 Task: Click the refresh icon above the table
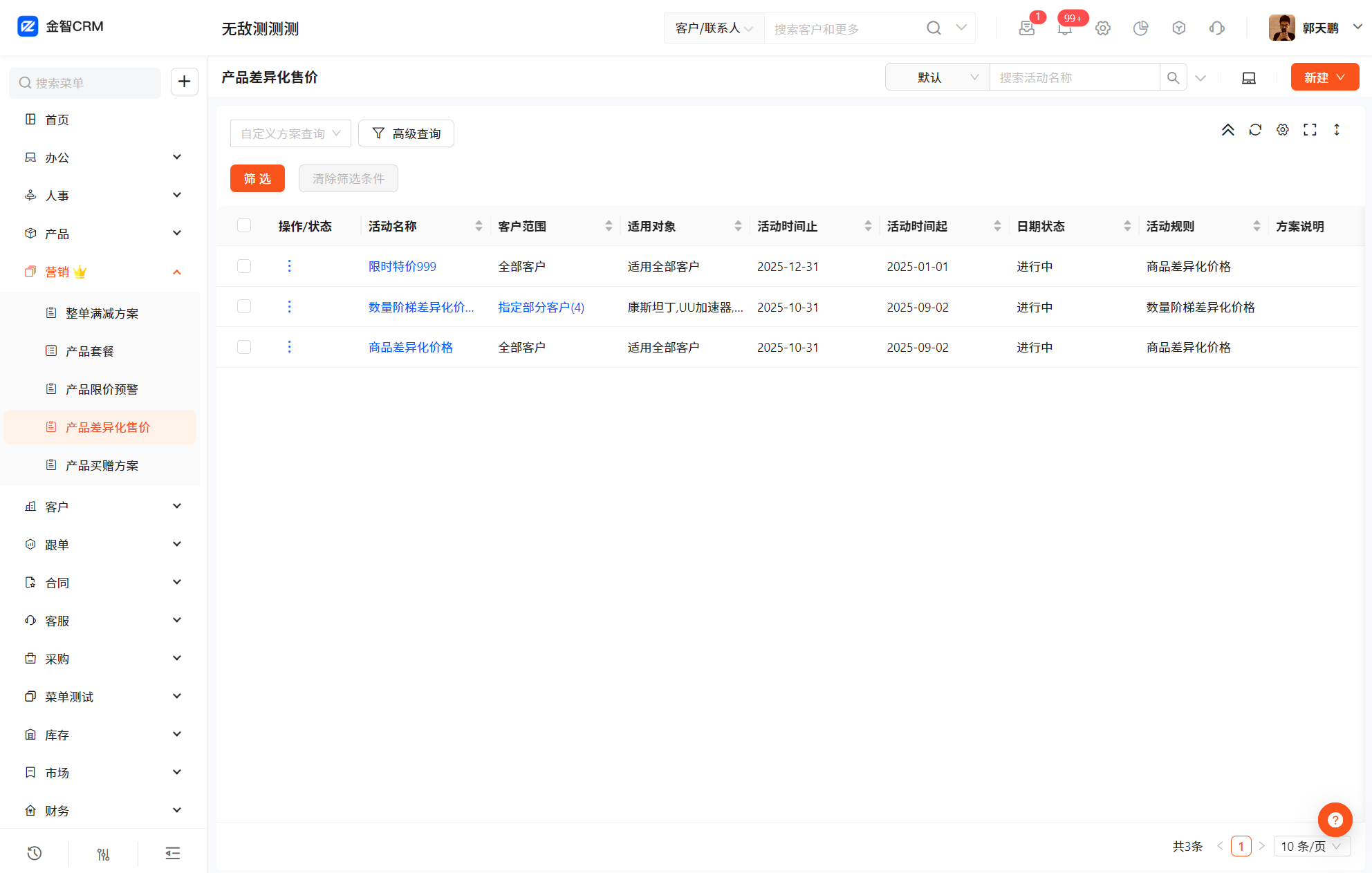(1255, 130)
